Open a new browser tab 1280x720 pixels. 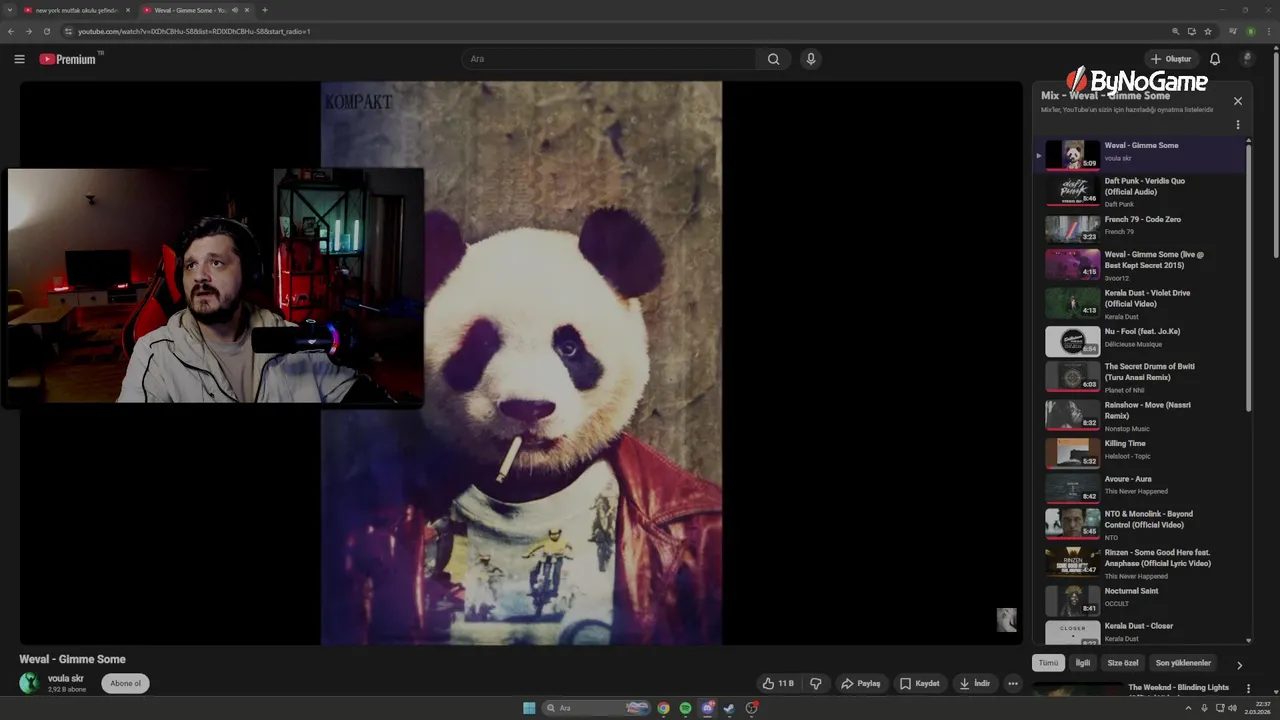click(x=265, y=10)
